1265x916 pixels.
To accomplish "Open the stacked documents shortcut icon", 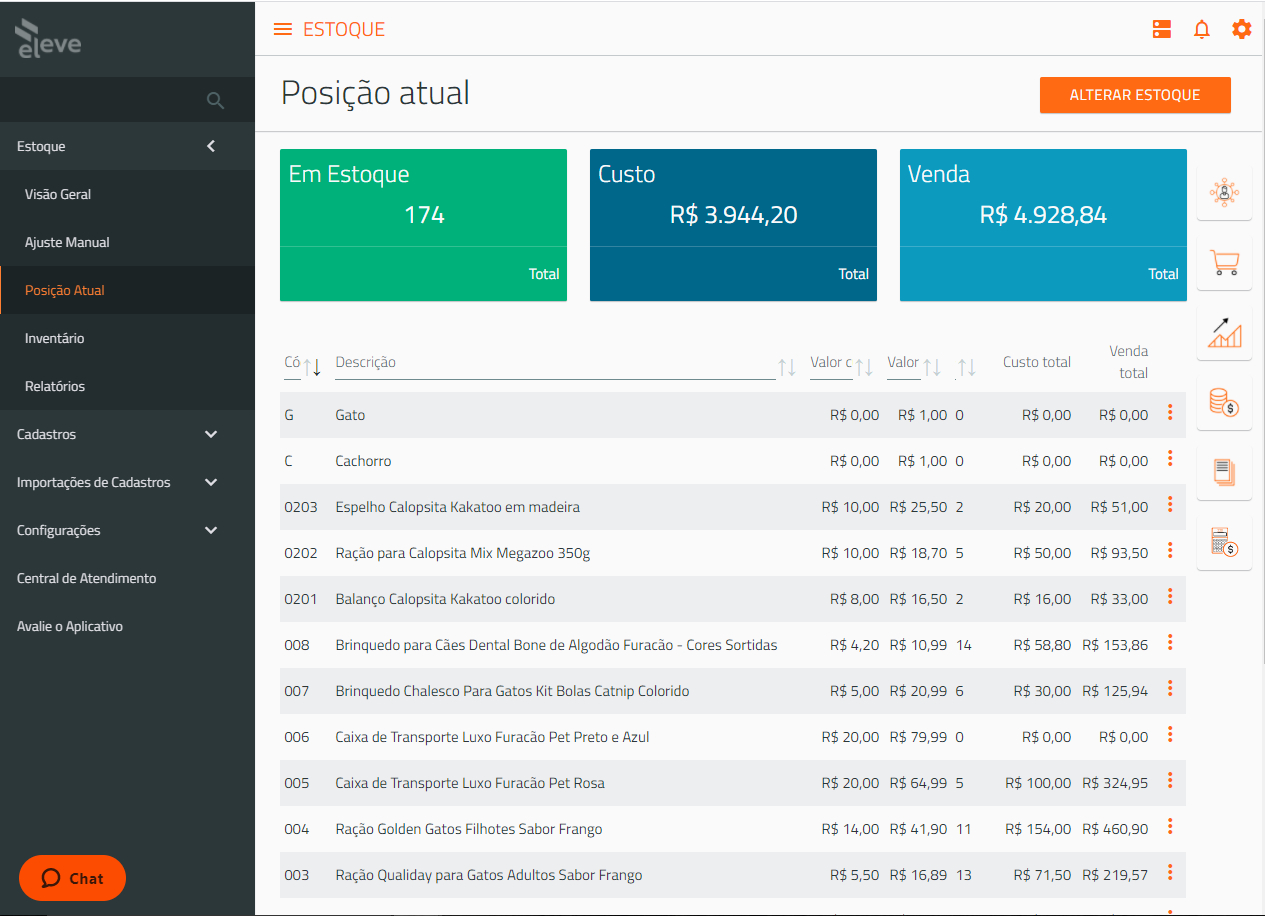I will [x=1224, y=473].
